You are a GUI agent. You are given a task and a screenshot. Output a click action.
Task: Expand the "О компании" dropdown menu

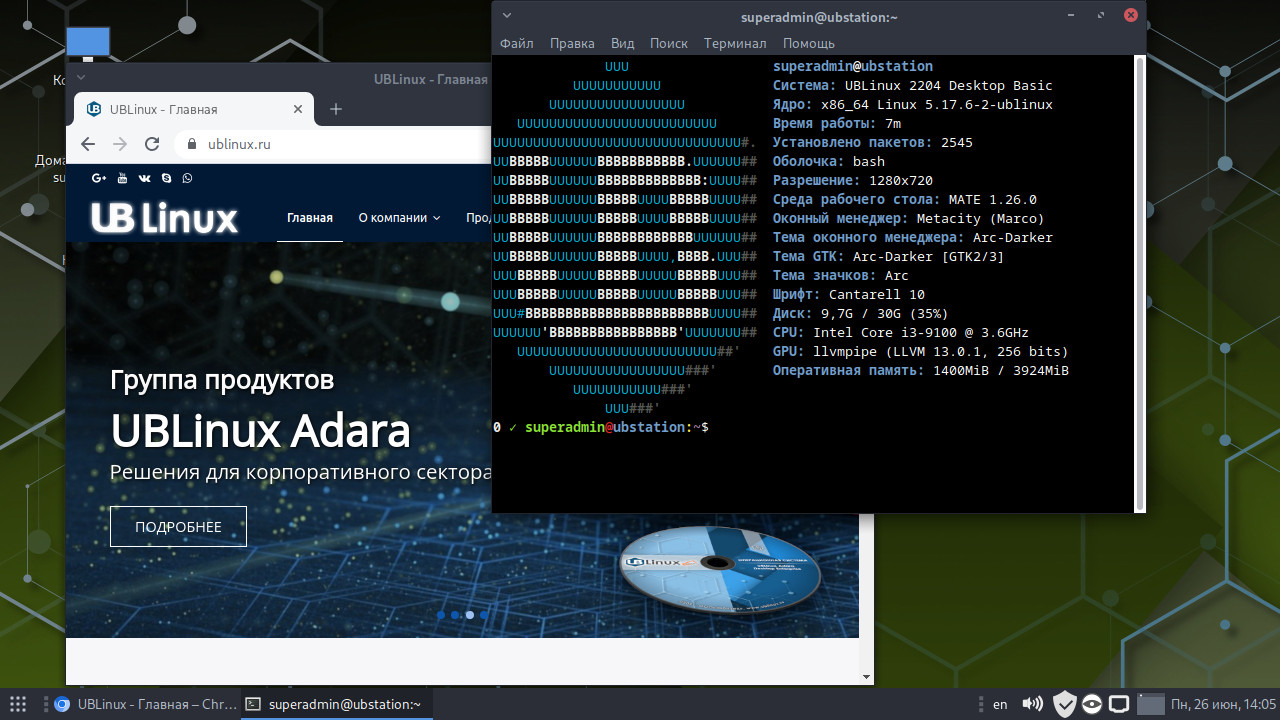(399, 218)
